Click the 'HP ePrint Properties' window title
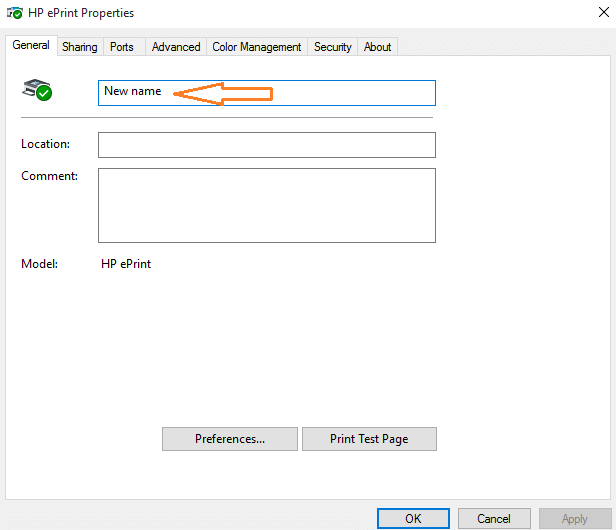This screenshot has width=616, height=530. [81, 13]
